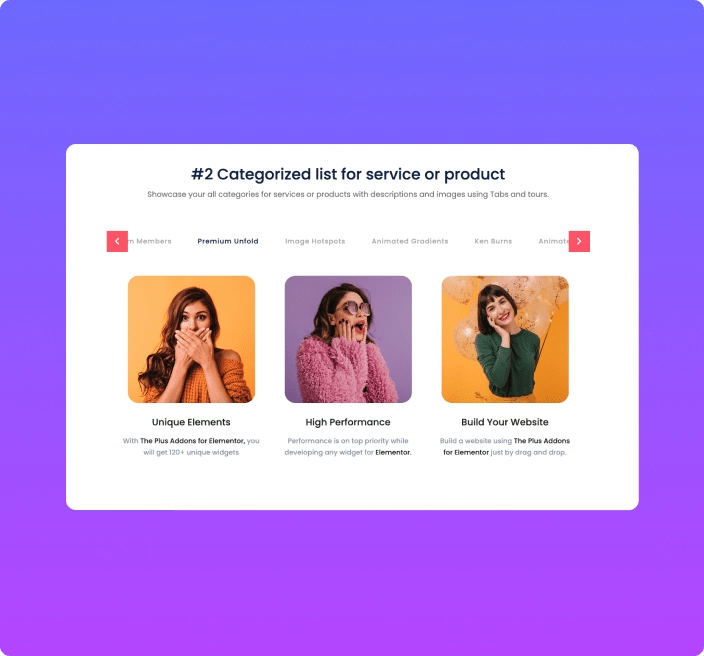Switch to the Image Hotspots tab
Image resolution: width=704 pixels, height=656 pixels.
315,242
